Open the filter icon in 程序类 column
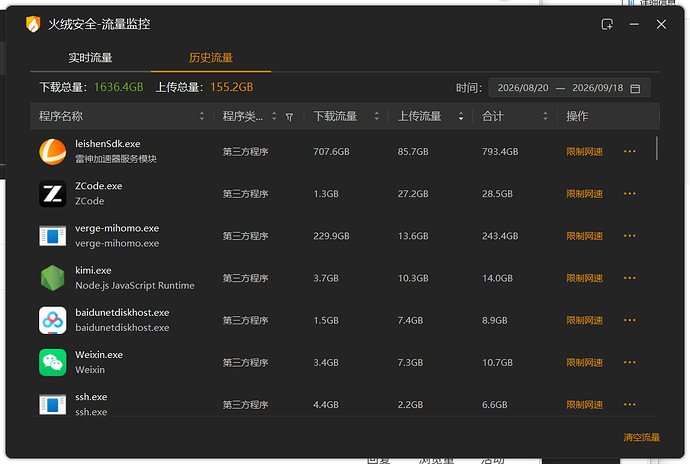The image size is (690, 464). tap(289, 117)
